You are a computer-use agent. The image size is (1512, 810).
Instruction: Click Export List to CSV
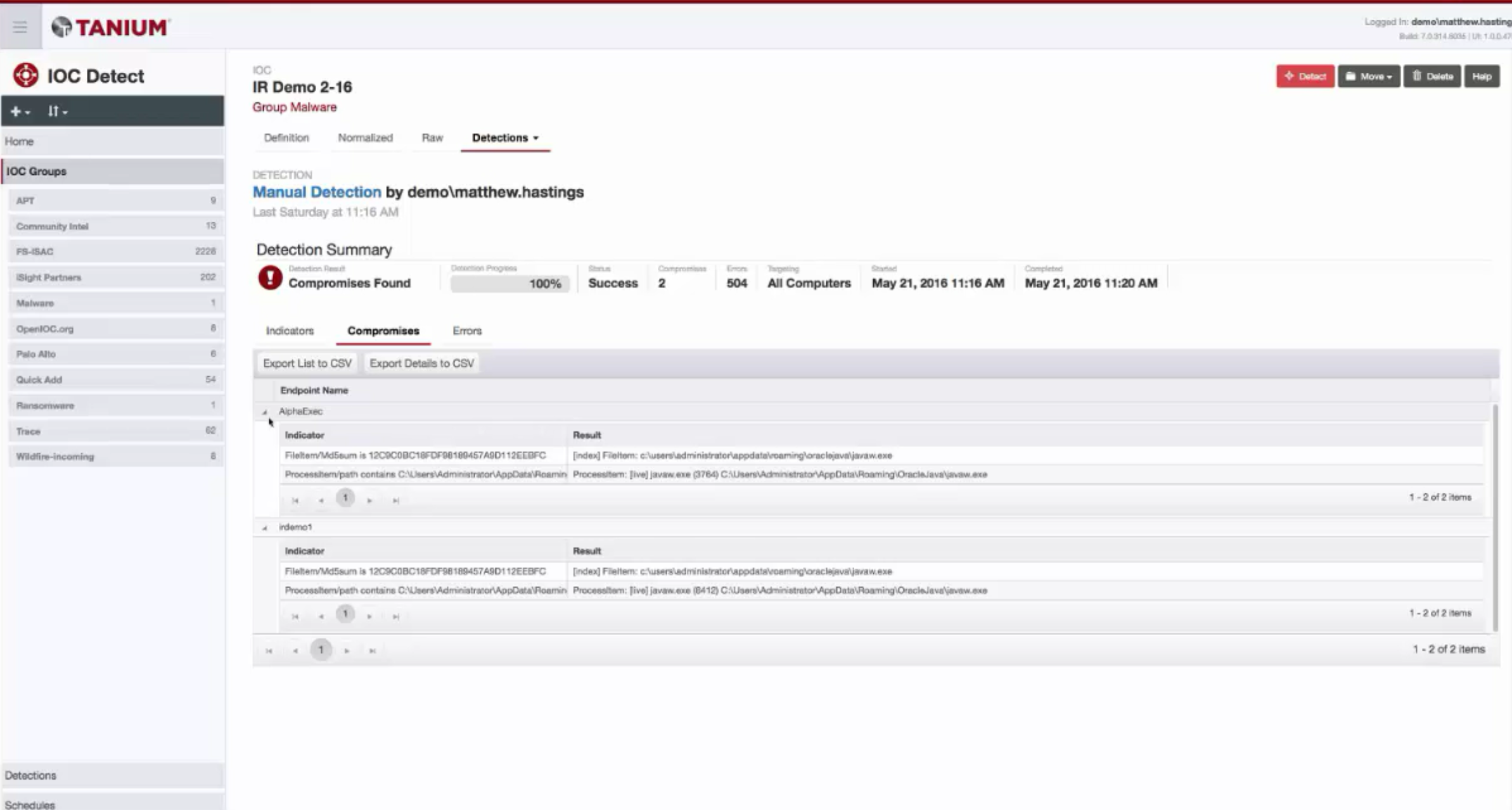pos(307,363)
